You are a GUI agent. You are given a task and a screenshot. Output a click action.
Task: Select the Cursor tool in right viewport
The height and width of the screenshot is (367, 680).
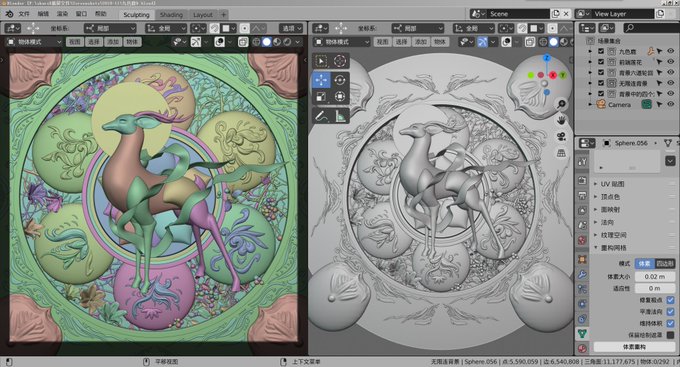340,61
